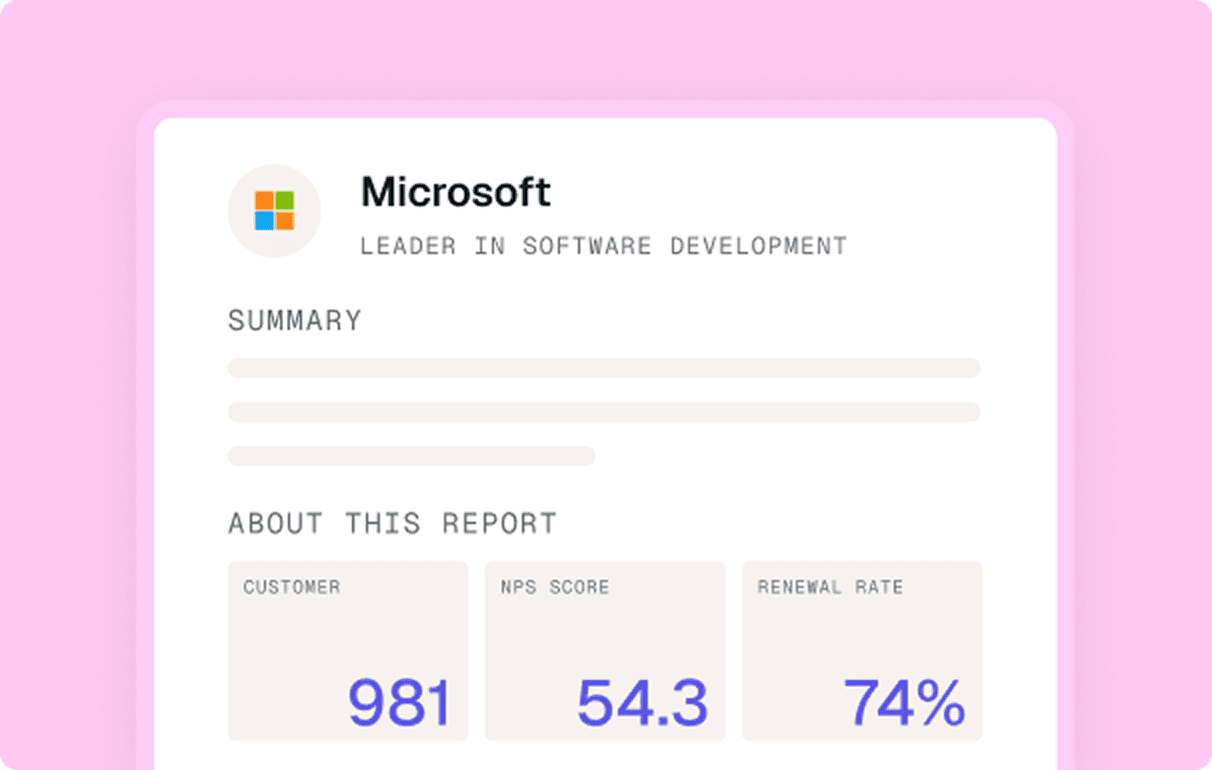Click the circular logo background badge
The image size is (1212, 770).
point(274,211)
